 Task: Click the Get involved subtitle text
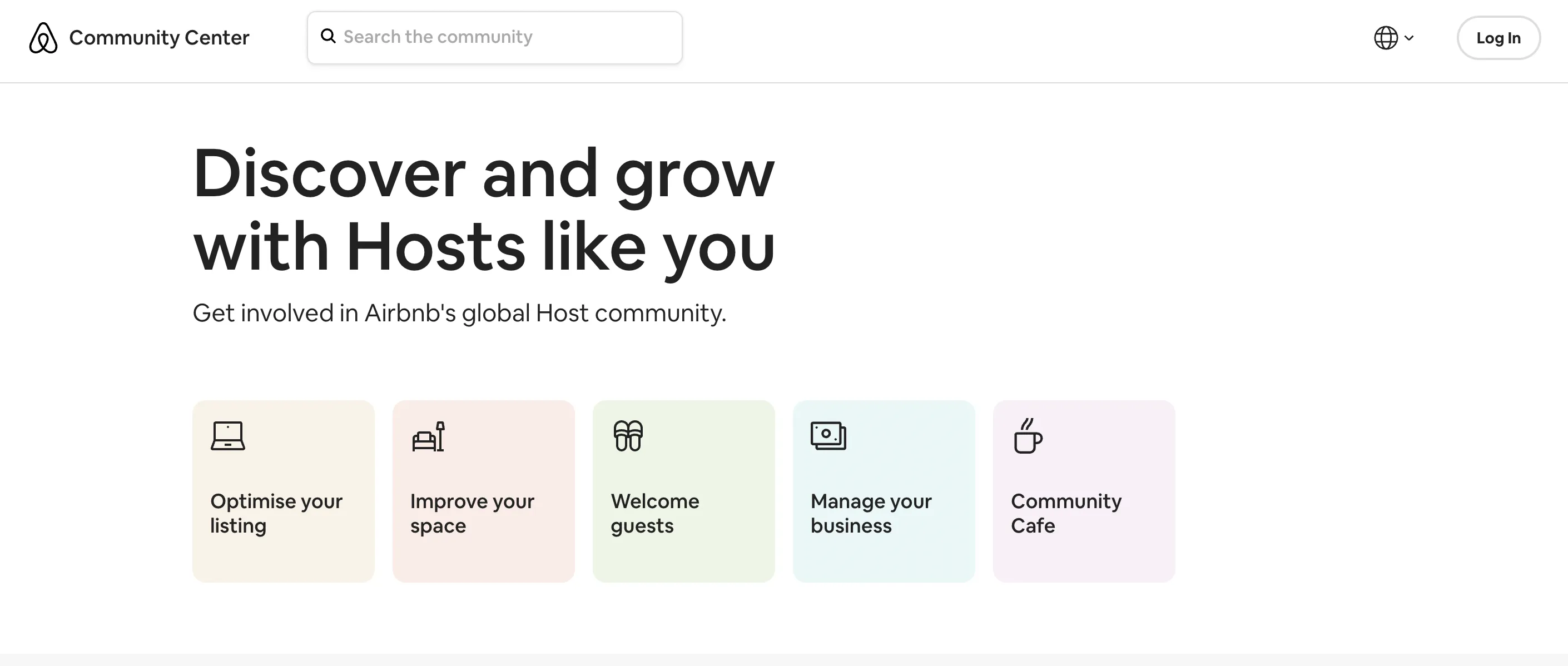coord(459,313)
